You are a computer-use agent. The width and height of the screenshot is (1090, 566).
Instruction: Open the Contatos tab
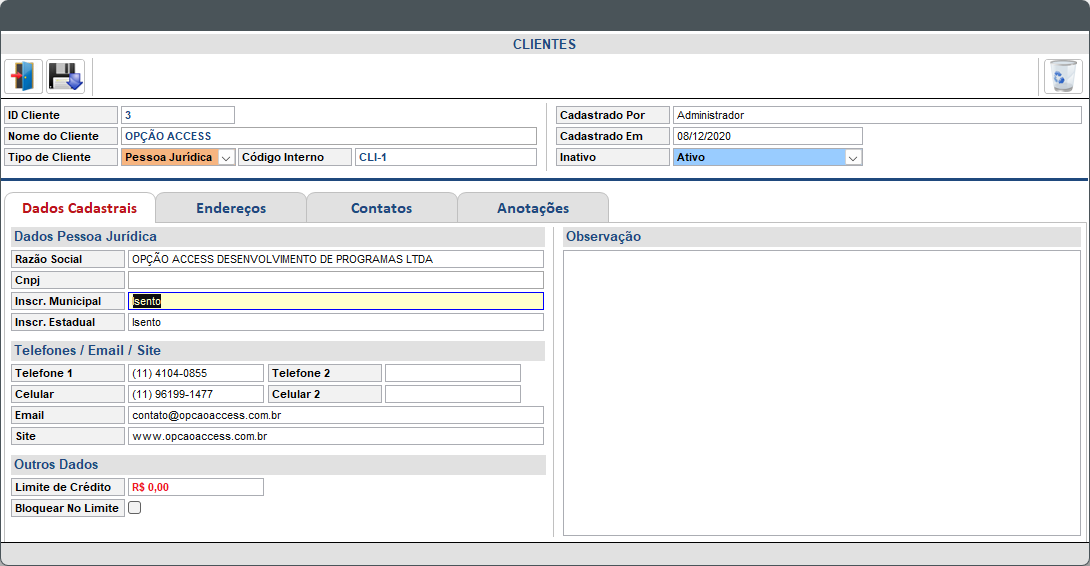pos(382,208)
